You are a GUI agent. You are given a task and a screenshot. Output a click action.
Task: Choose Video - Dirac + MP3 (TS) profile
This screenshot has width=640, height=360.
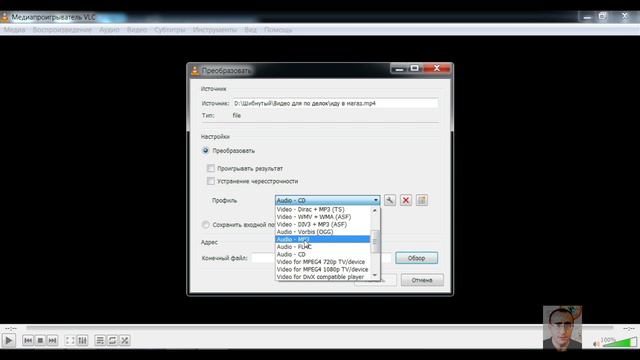[x=323, y=209]
